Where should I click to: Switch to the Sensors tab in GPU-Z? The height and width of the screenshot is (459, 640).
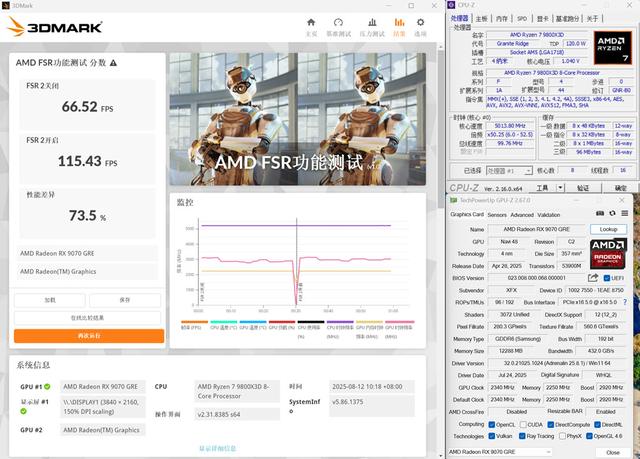coord(497,215)
